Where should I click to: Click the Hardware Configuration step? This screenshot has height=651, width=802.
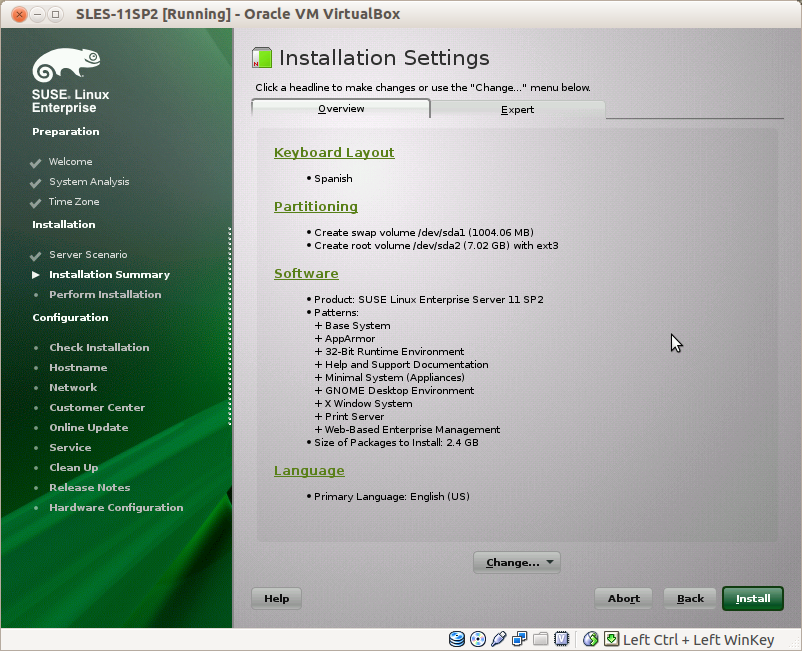[x=116, y=507]
